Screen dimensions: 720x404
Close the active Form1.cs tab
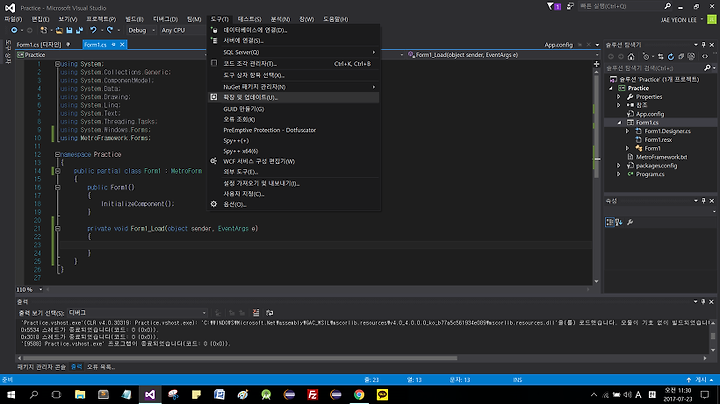122,45
